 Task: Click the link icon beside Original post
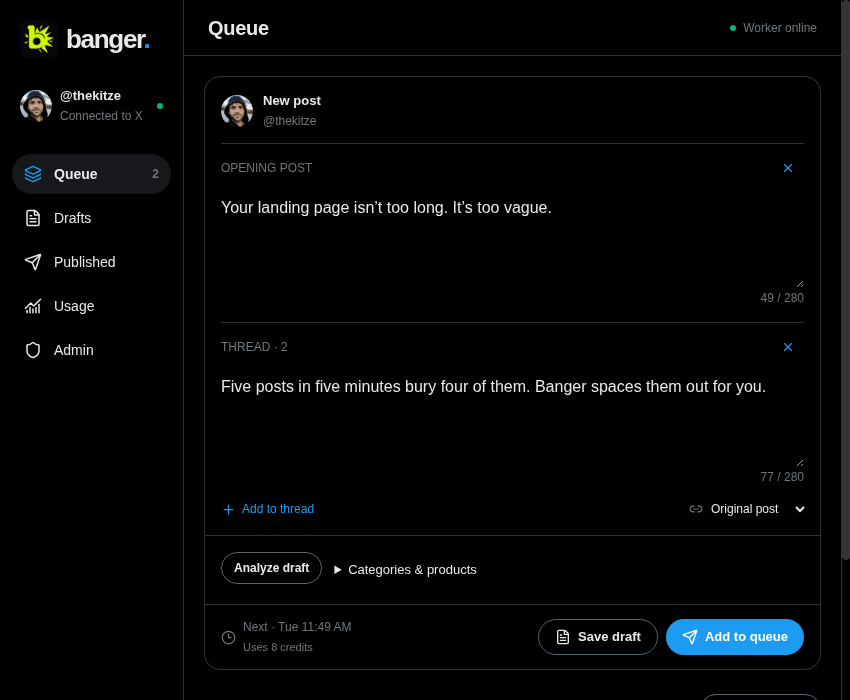coord(696,509)
